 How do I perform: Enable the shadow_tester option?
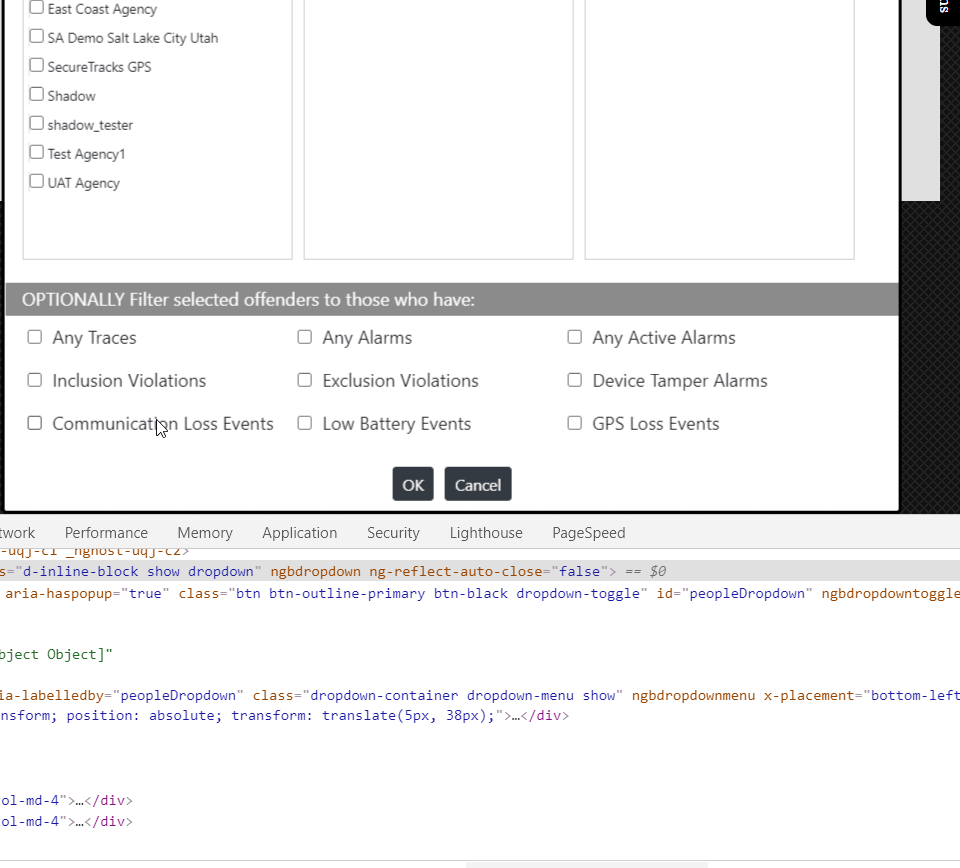coord(36,123)
